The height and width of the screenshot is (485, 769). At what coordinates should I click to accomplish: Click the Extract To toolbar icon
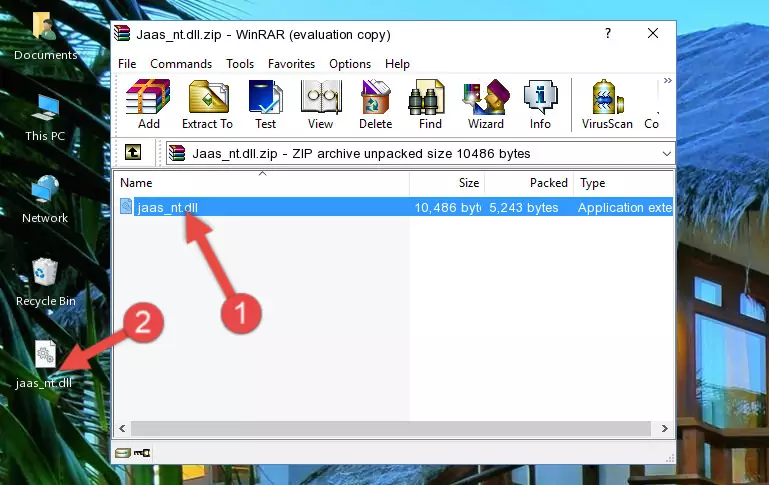click(207, 104)
